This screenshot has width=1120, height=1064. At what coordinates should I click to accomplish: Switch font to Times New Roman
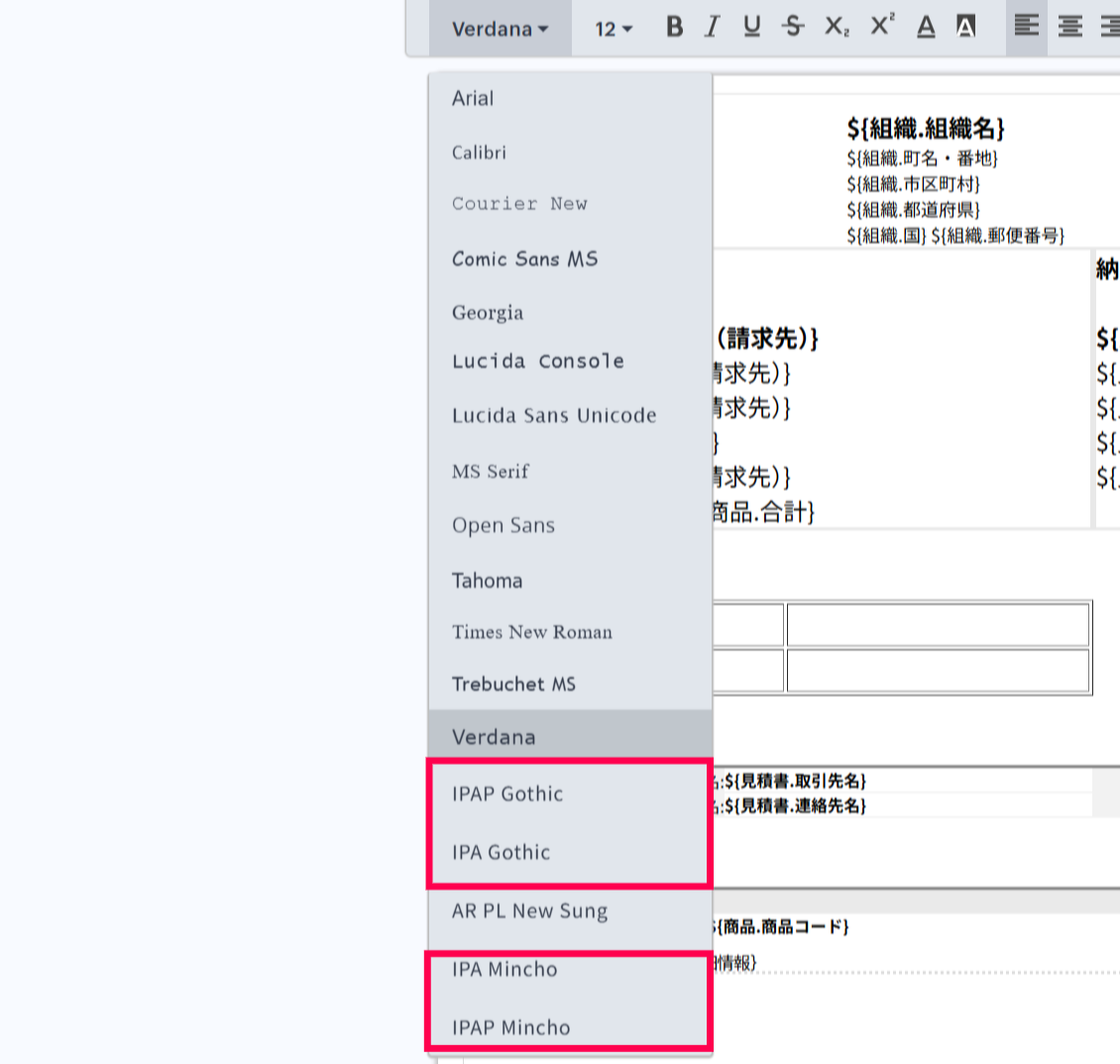click(x=531, y=632)
